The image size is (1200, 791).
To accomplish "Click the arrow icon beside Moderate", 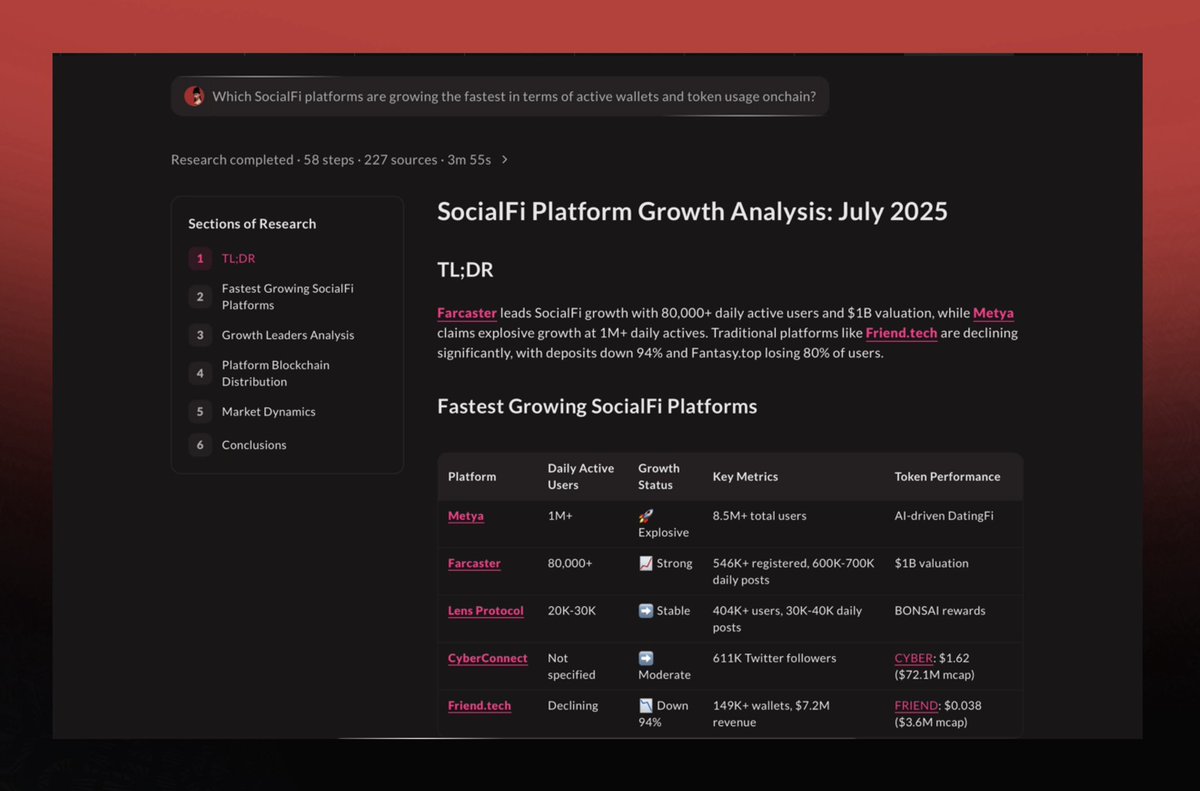I will click(646, 658).
